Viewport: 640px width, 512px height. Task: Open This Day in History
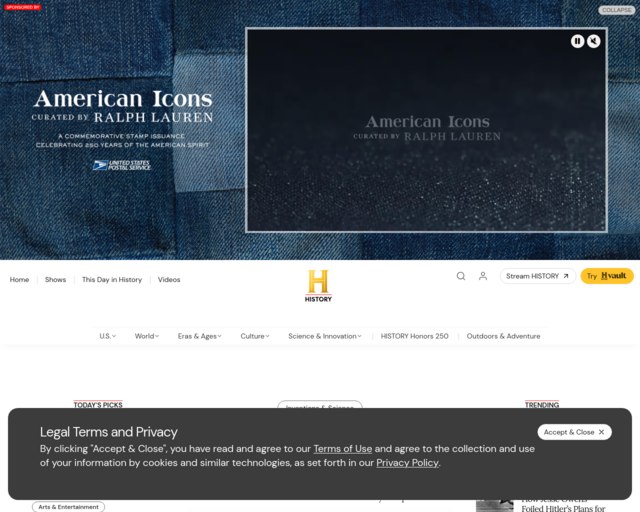point(112,280)
